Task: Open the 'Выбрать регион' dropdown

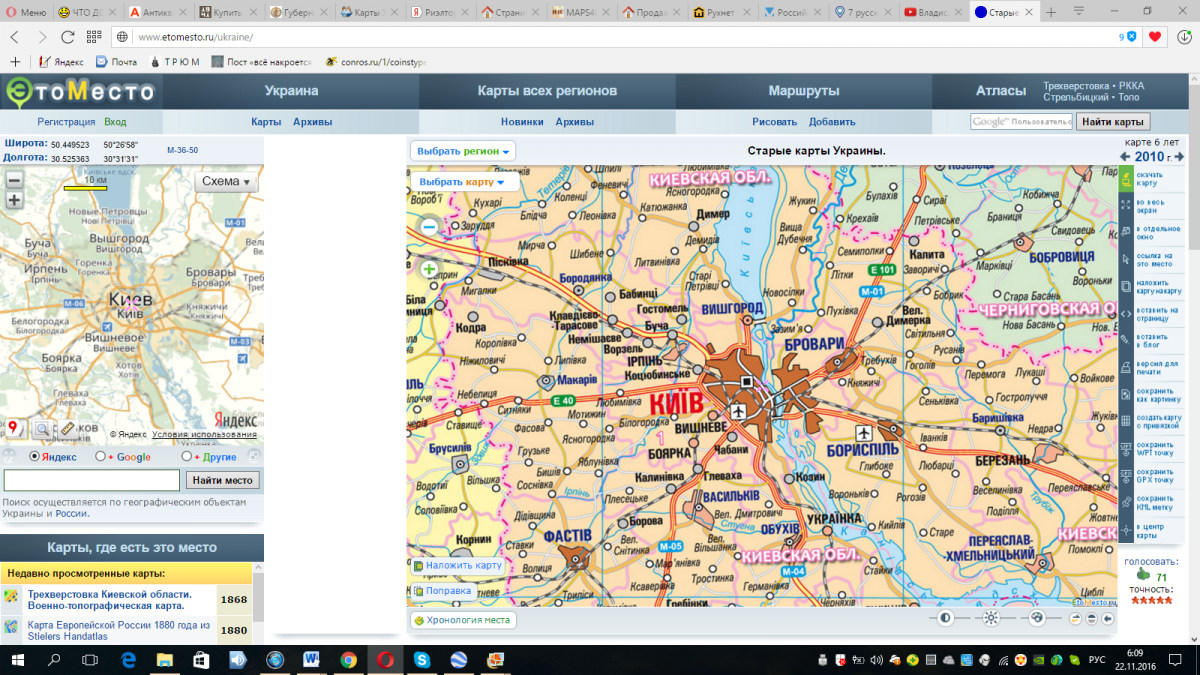Action: click(463, 151)
